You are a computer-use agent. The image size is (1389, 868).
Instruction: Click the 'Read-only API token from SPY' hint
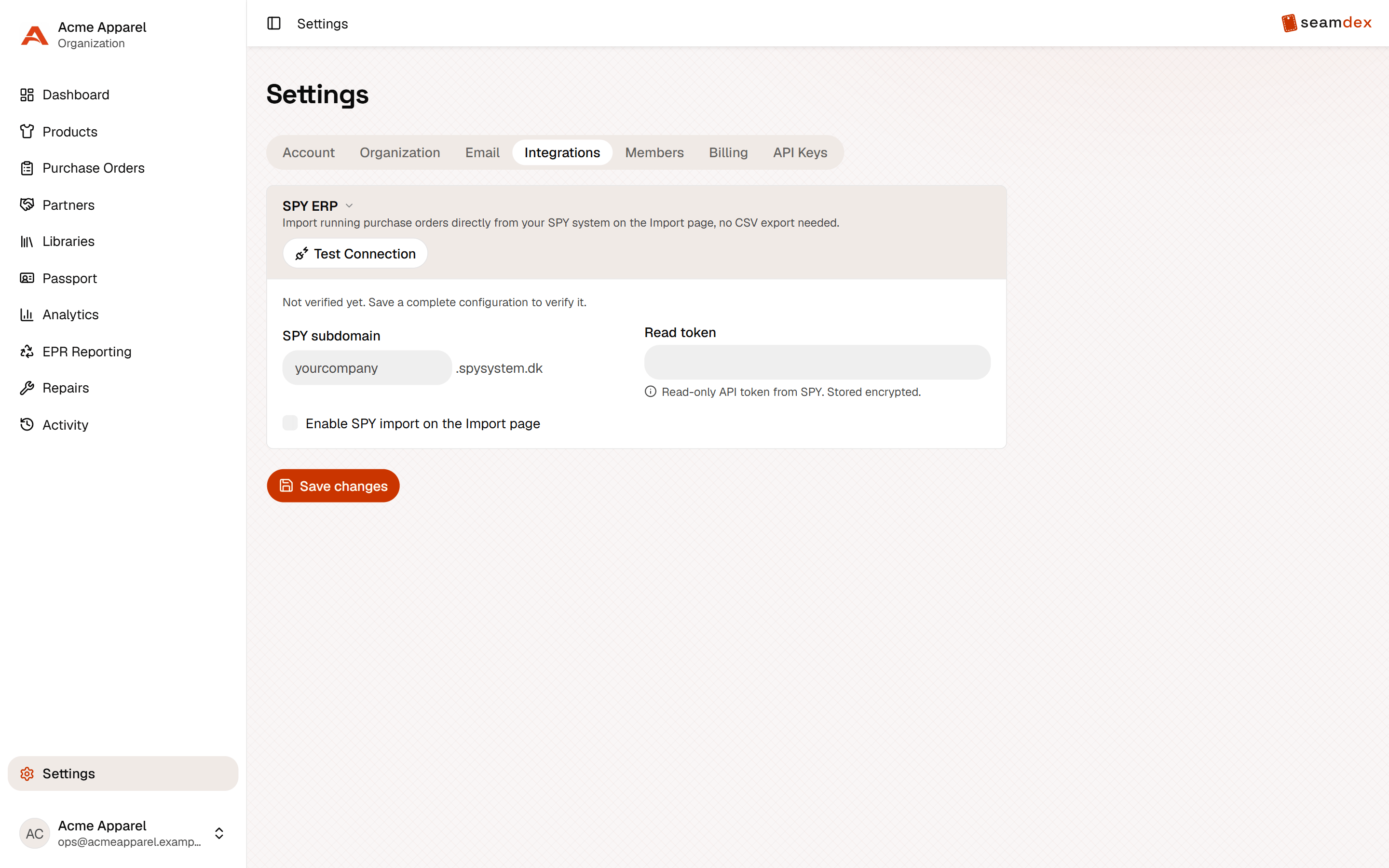click(791, 392)
